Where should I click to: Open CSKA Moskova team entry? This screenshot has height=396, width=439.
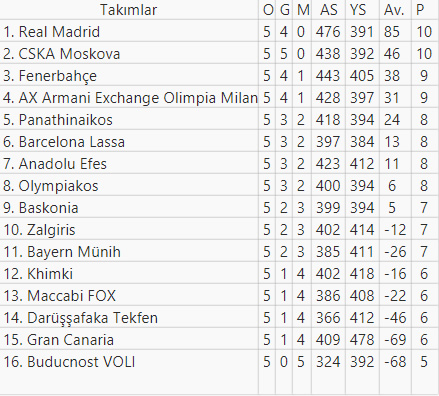(x=62, y=54)
